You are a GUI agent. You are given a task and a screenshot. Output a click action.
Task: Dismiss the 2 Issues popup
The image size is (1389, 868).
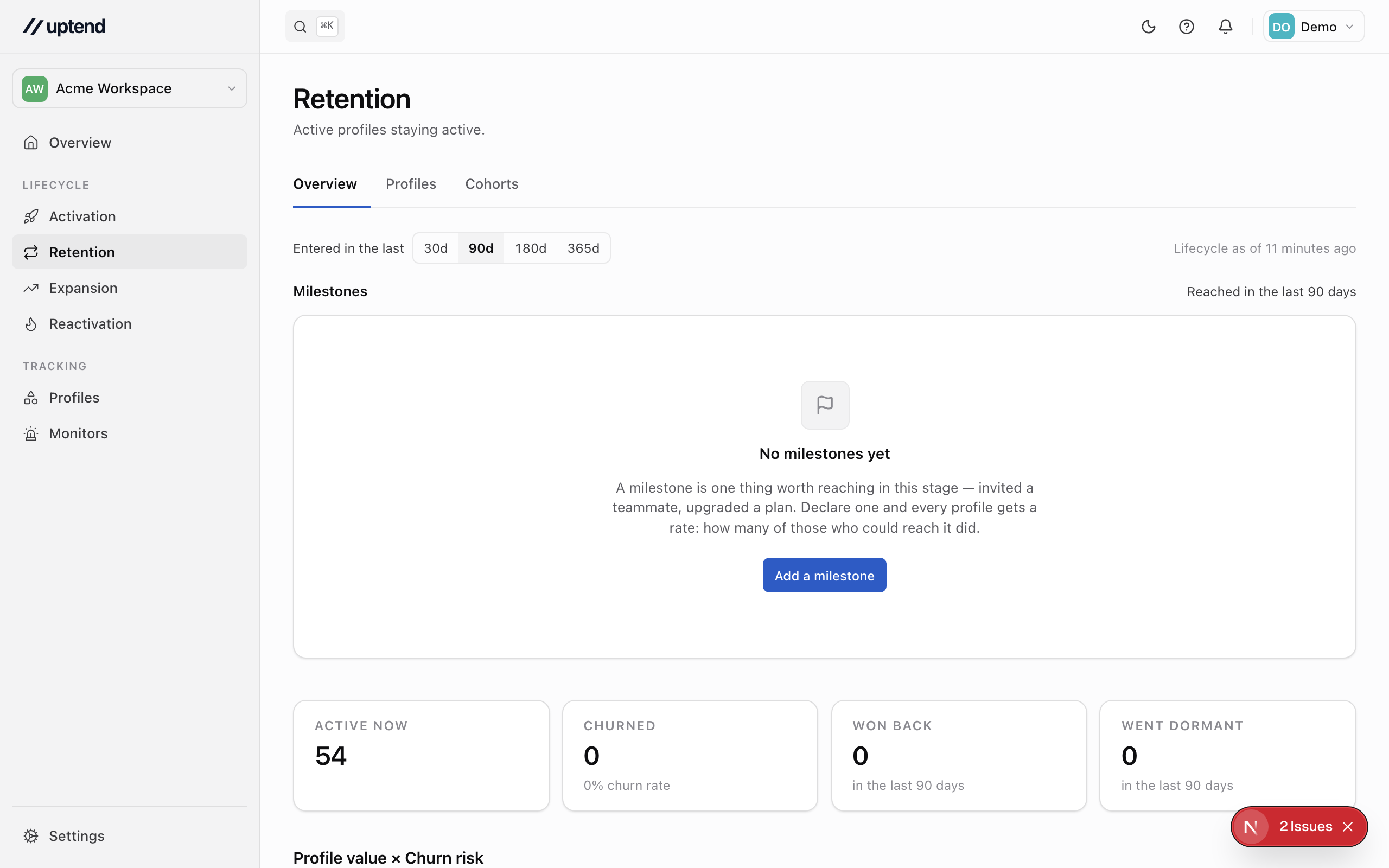click(1348, 827)
